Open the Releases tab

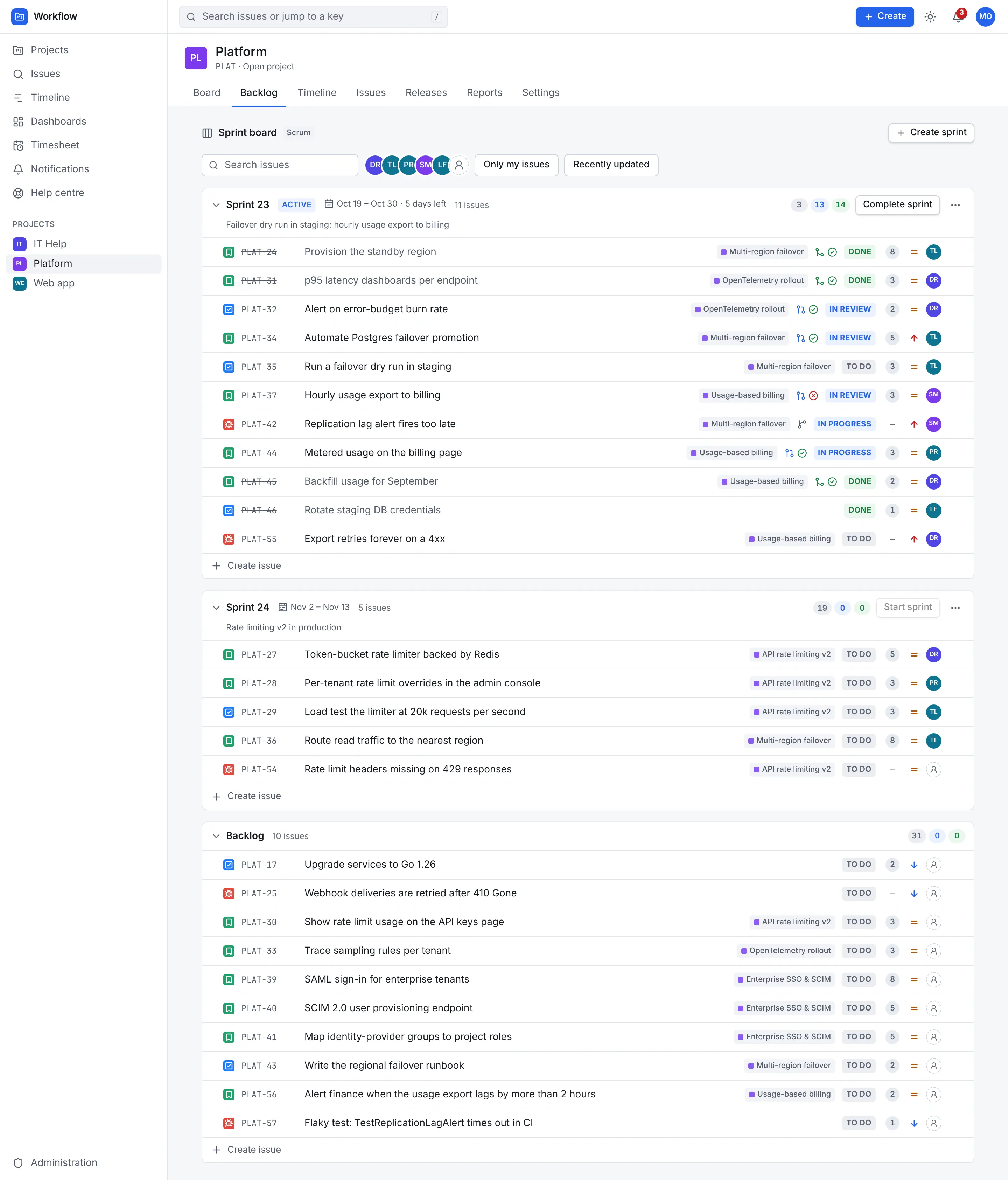[x=426, y=93]
